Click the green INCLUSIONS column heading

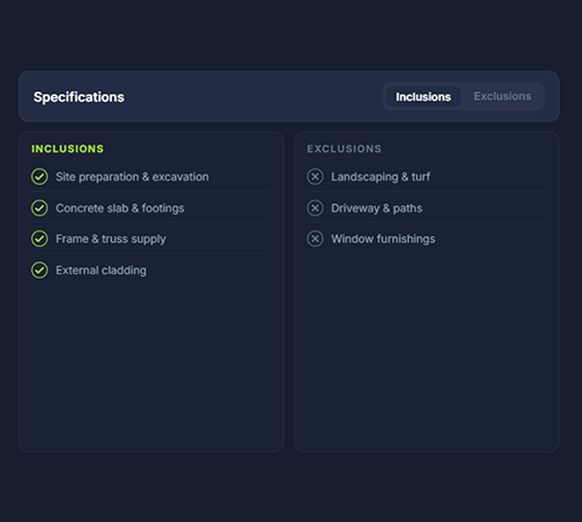click(x=68, y=149)
